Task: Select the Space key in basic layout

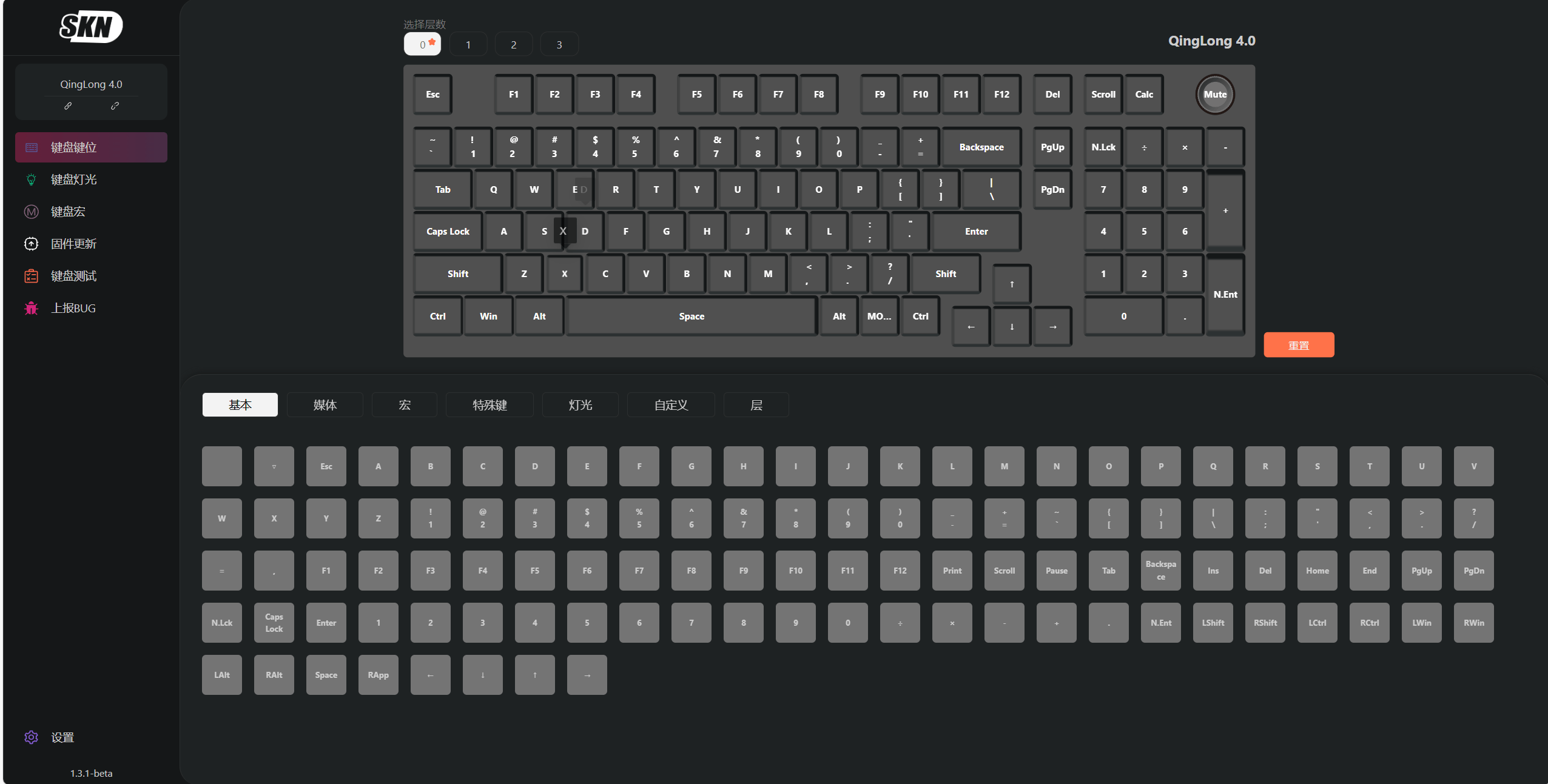Action: [x=326, y=675]
